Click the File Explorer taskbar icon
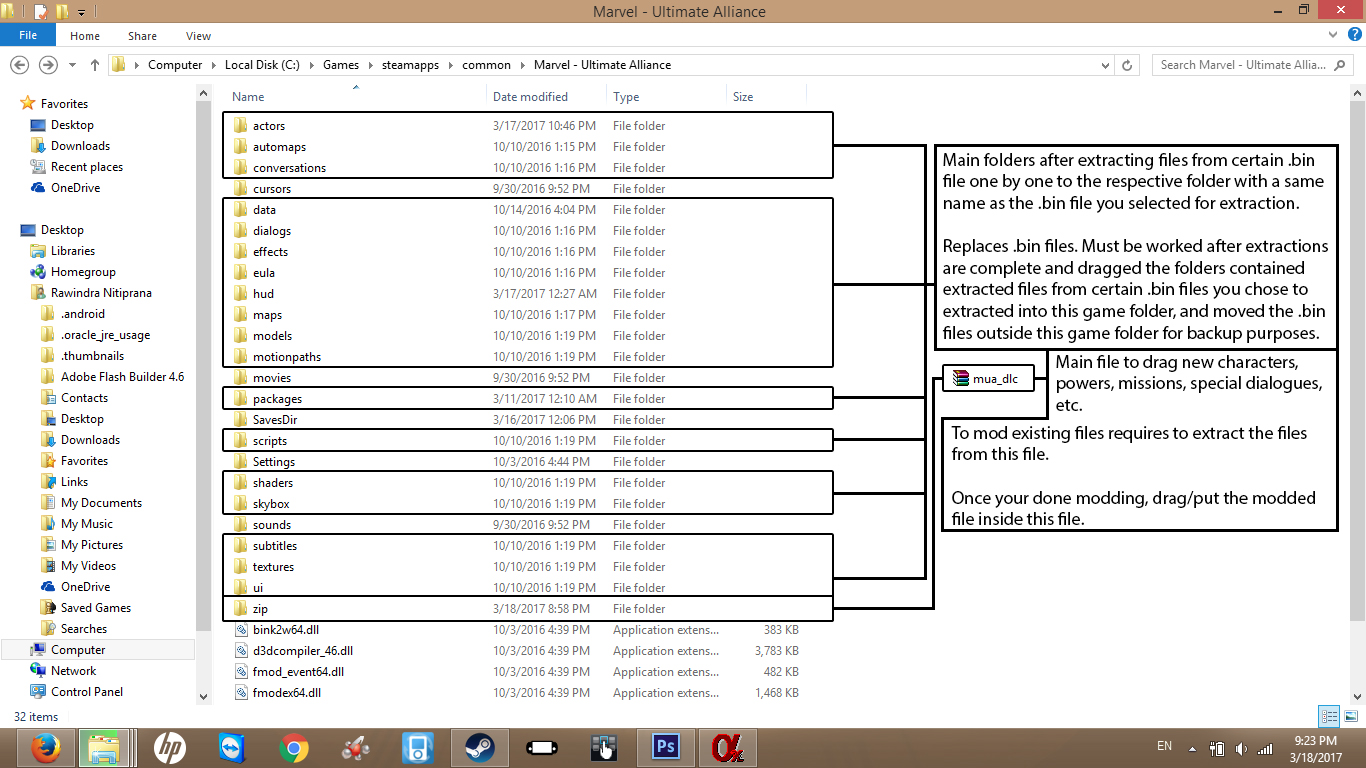 pos(103,748)
